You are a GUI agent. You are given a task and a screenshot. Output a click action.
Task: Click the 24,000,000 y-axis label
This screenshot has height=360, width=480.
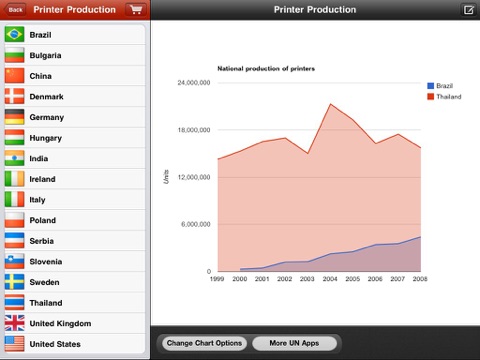(194, 83)
